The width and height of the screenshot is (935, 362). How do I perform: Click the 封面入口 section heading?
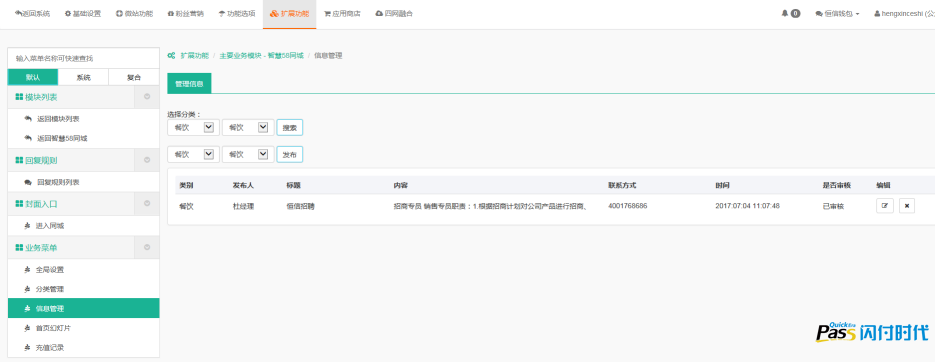[x=36, y=203]
